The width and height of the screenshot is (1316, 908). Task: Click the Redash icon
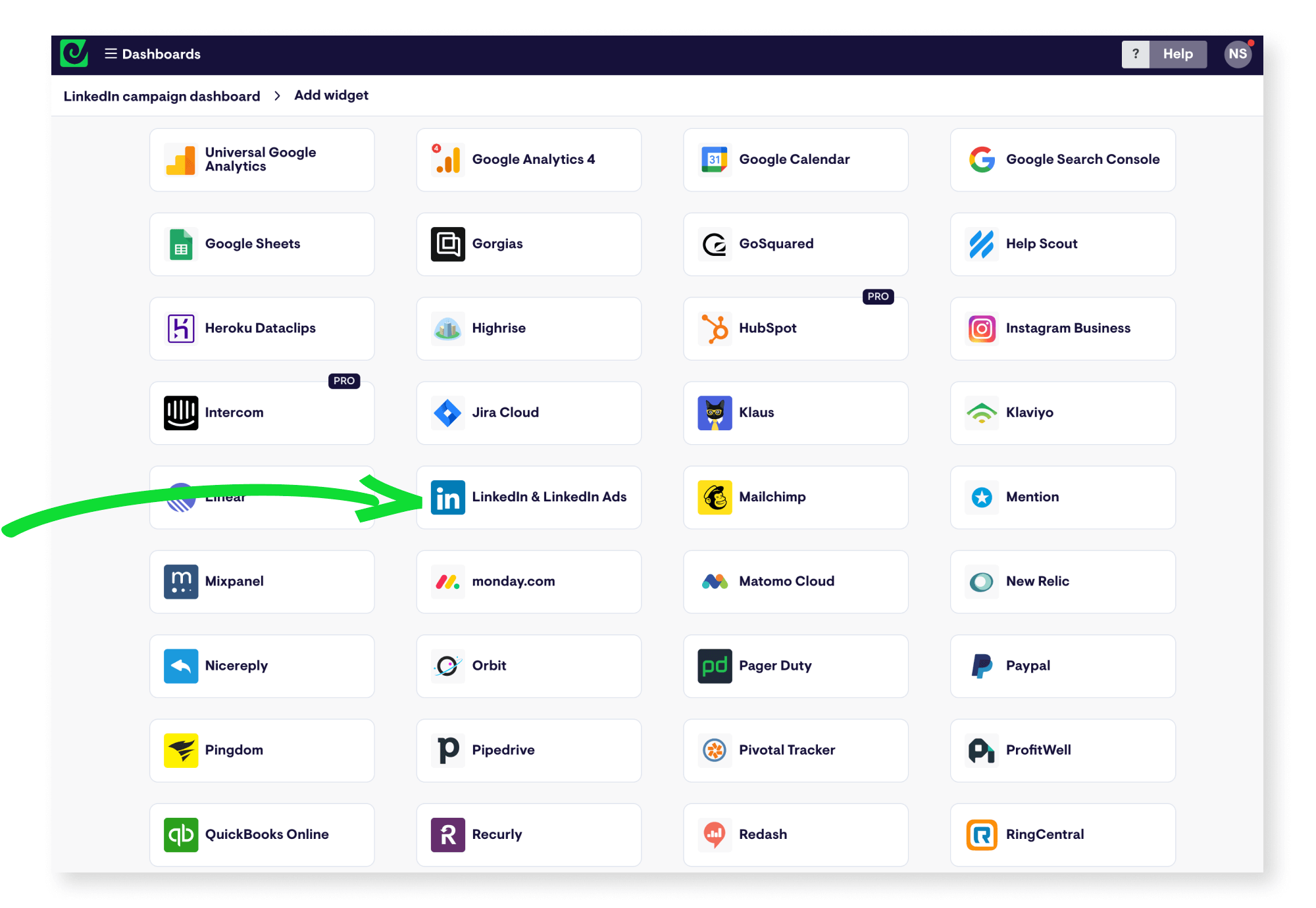[715, 835]
